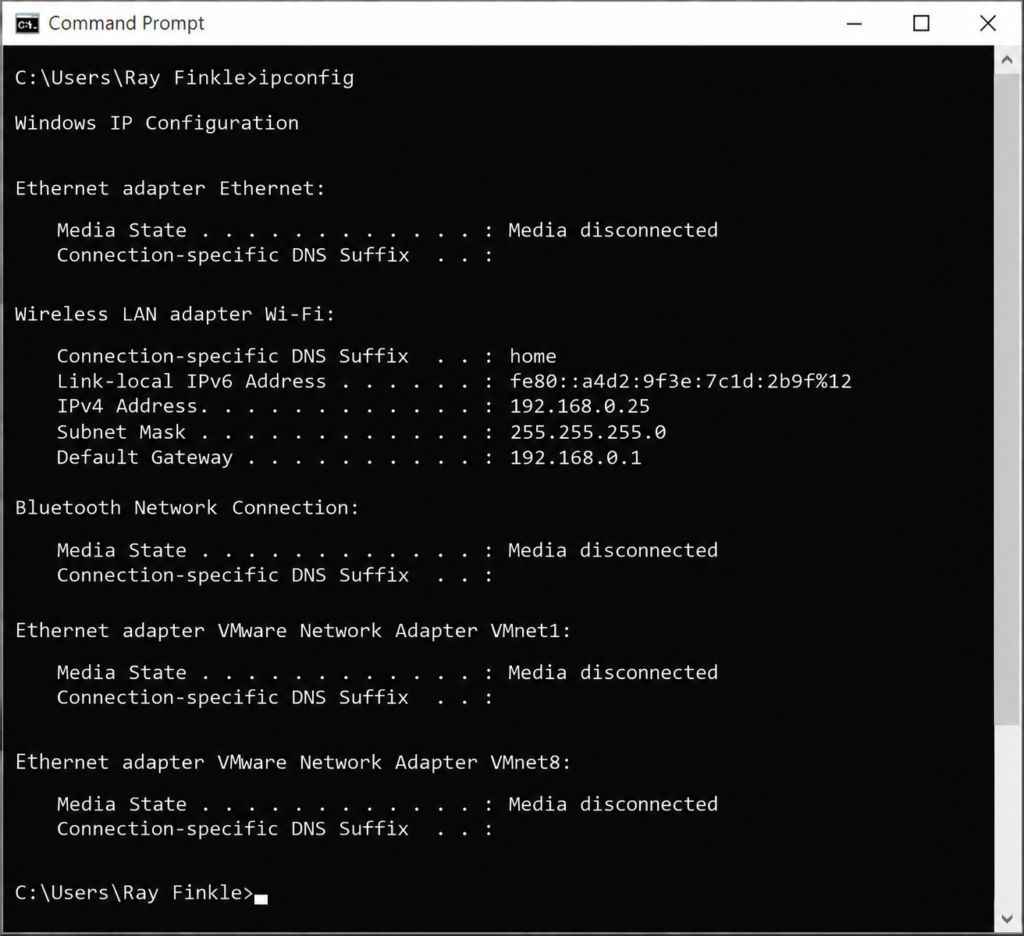1024x936 pixels.
Task: Click the vertical scrollbar thumb
Action: tap(1006, 398)
